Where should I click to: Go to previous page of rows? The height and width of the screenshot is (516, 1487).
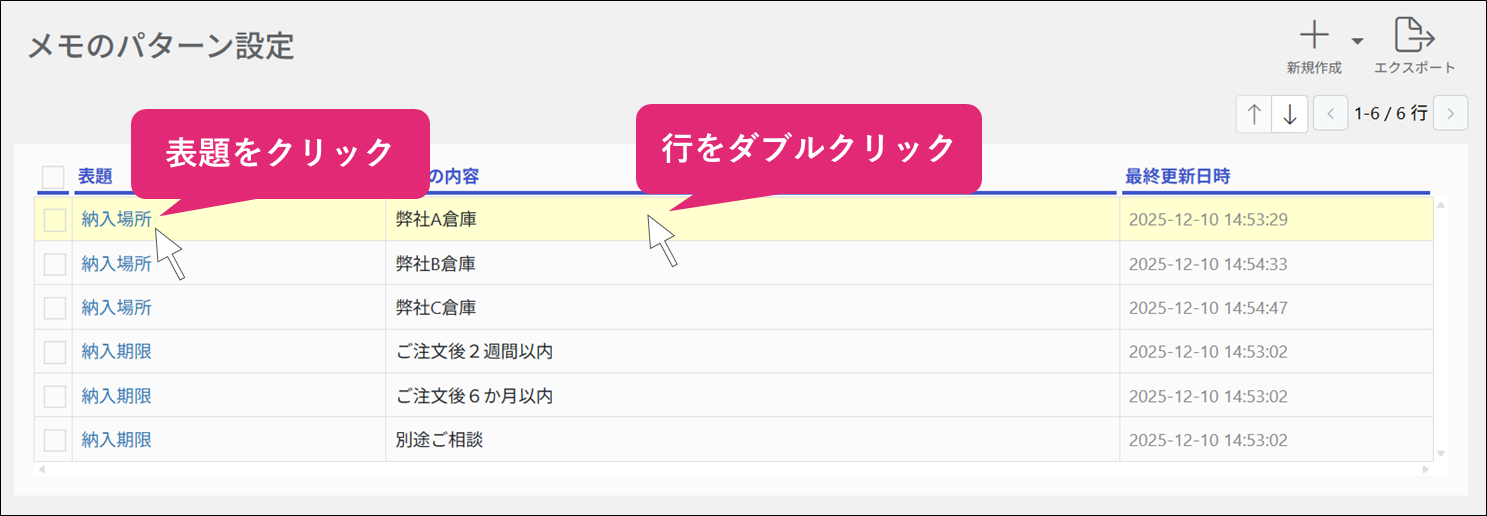[1330, 114]
